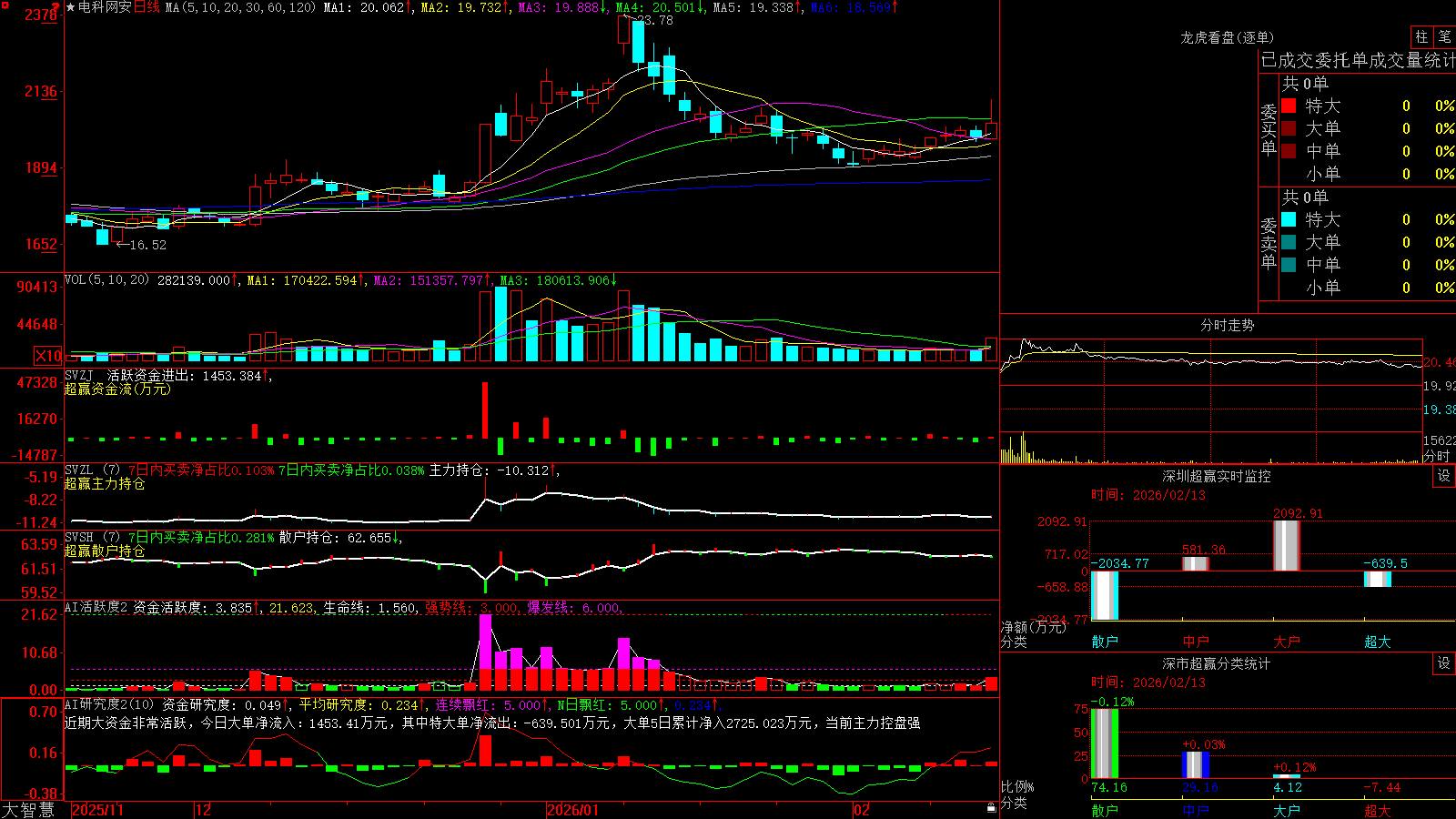Jump to the 2026/01 timeline marker
Image resolution: width=1456 pixels, height=819 pixels.
pyautogui.click(x=573, y=810)
